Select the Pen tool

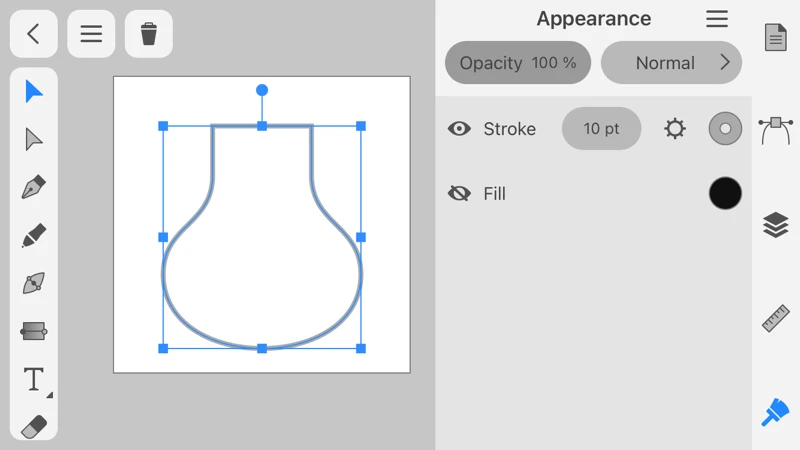tap(34, 187)
